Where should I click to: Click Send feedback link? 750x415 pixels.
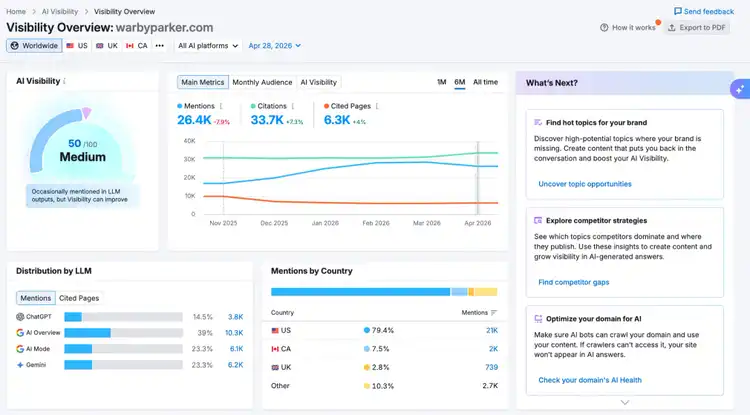point(704,11)
